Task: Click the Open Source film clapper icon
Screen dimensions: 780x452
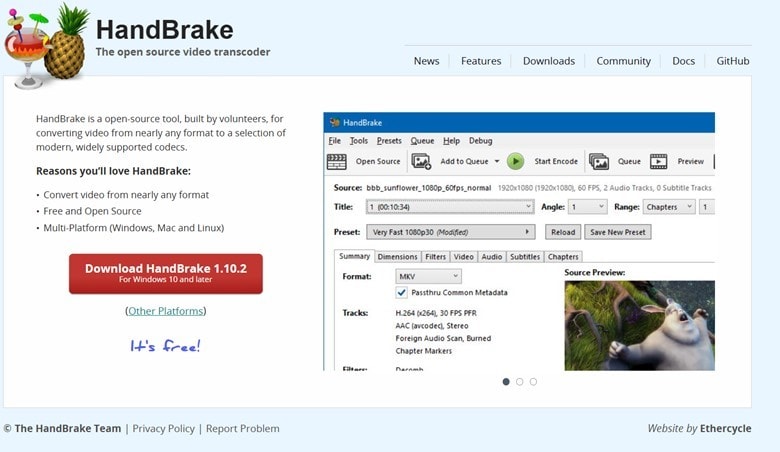Action: (337, 162)
